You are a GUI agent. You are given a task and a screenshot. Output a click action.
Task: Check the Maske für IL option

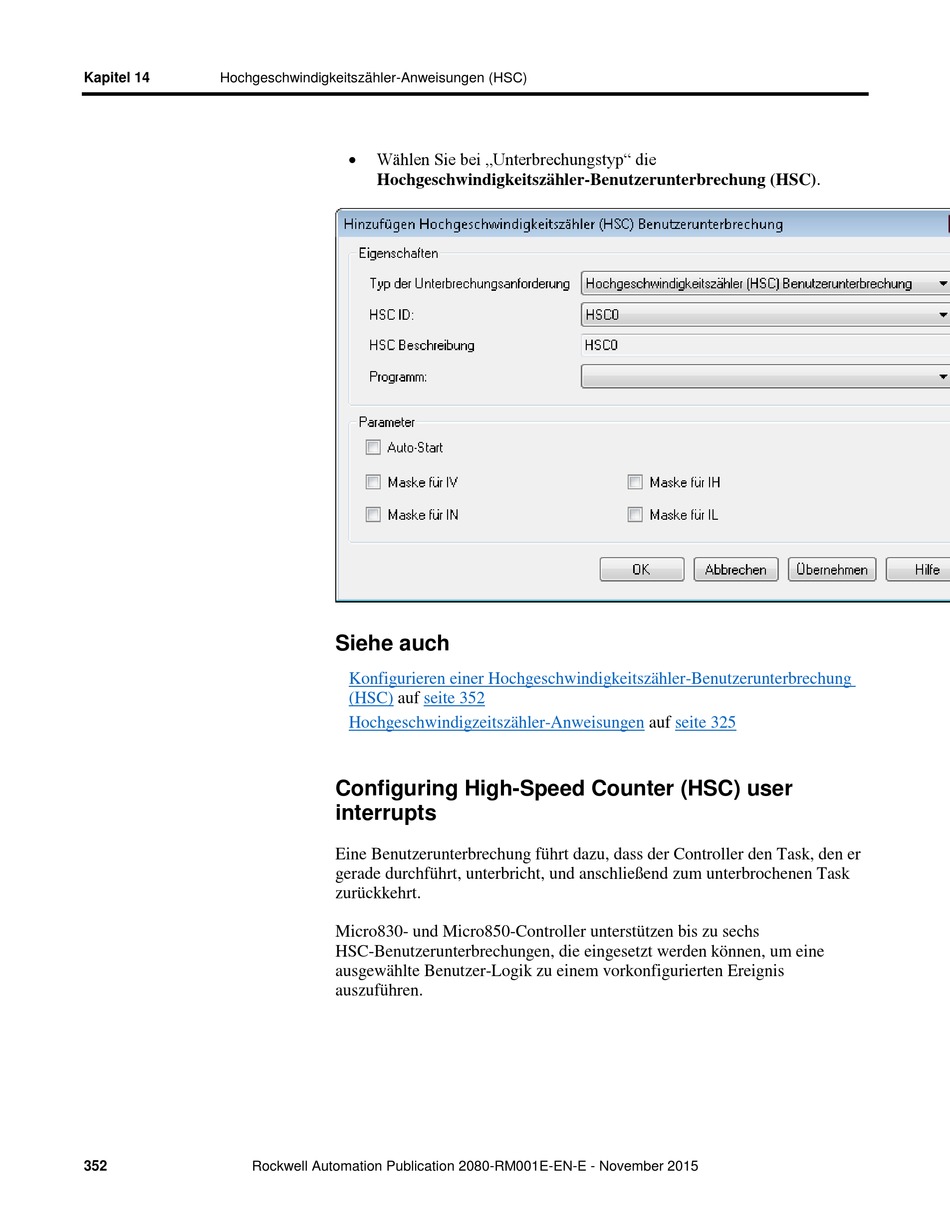click(635, 515)
